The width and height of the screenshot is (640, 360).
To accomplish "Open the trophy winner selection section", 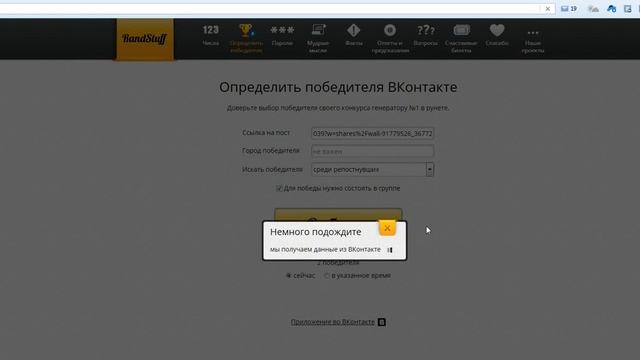I will coord(246,38).
